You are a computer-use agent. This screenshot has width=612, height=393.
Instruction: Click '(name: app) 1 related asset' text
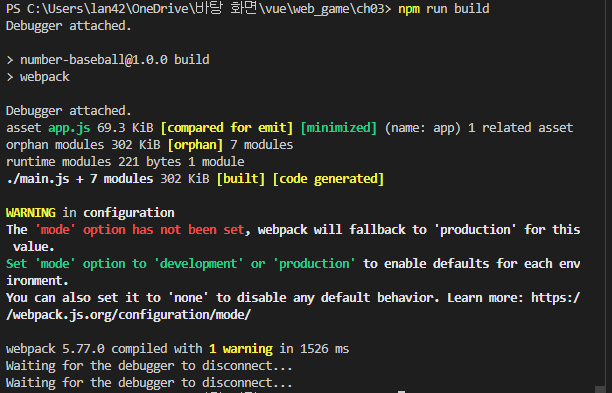pyautogui.click(x=479, y=128)
